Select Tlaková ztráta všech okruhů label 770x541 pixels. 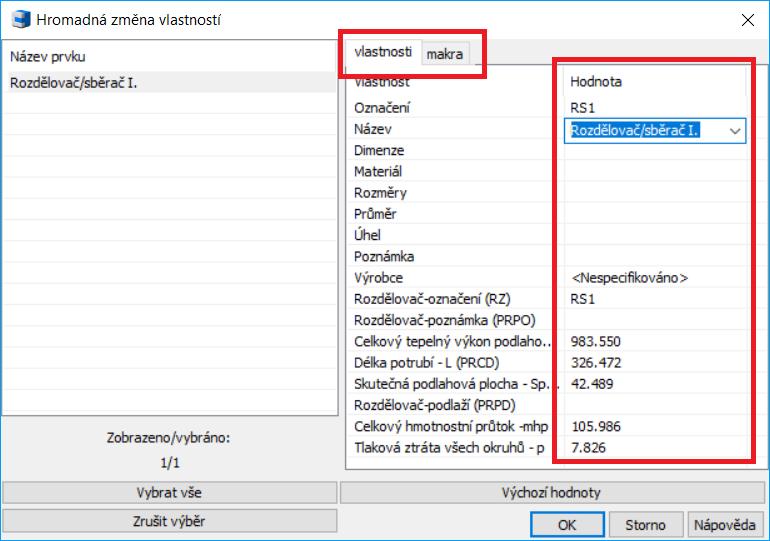(x=449, y=448)
